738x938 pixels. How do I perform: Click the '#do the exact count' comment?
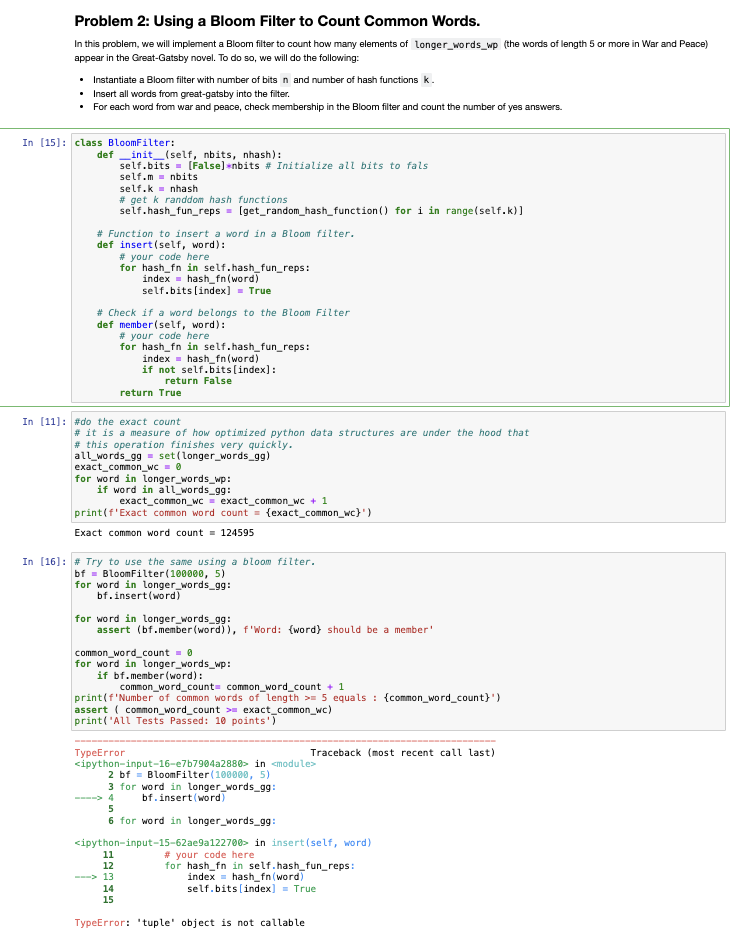point(127,422)
